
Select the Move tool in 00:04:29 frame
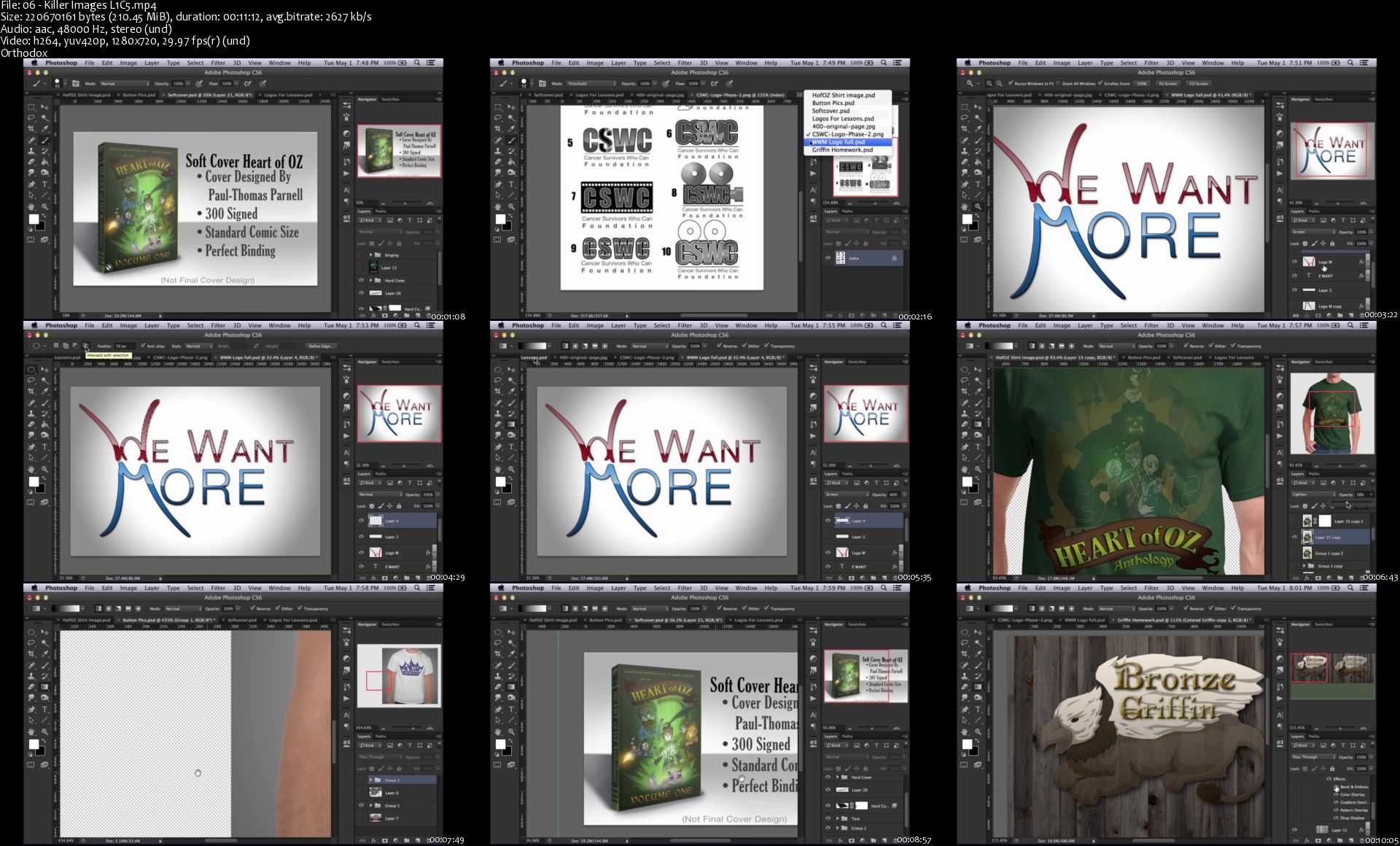click(44, 370)
